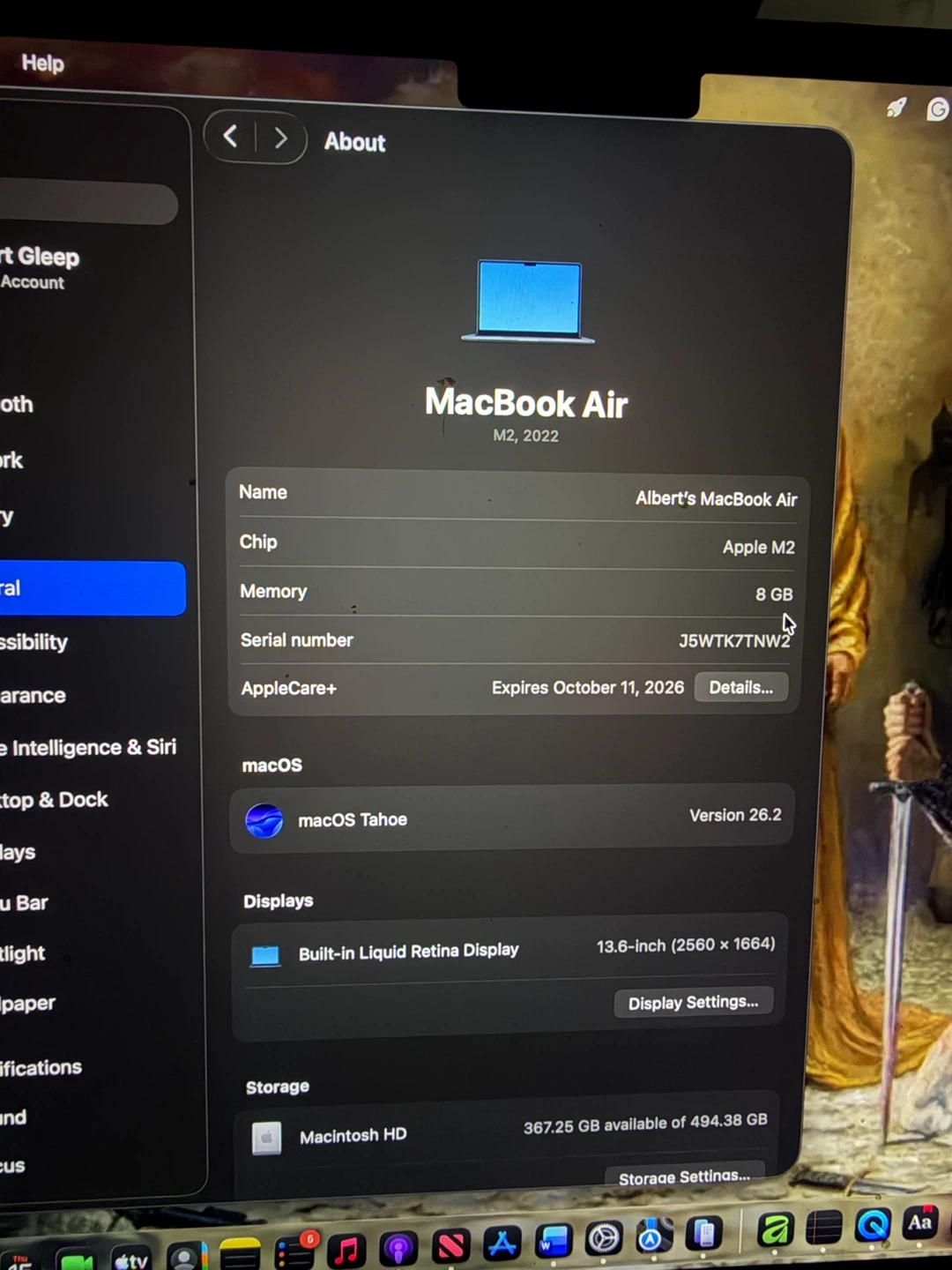
Task: Click the serial number J5WTK7TNW2
Action: coord(734,640)
